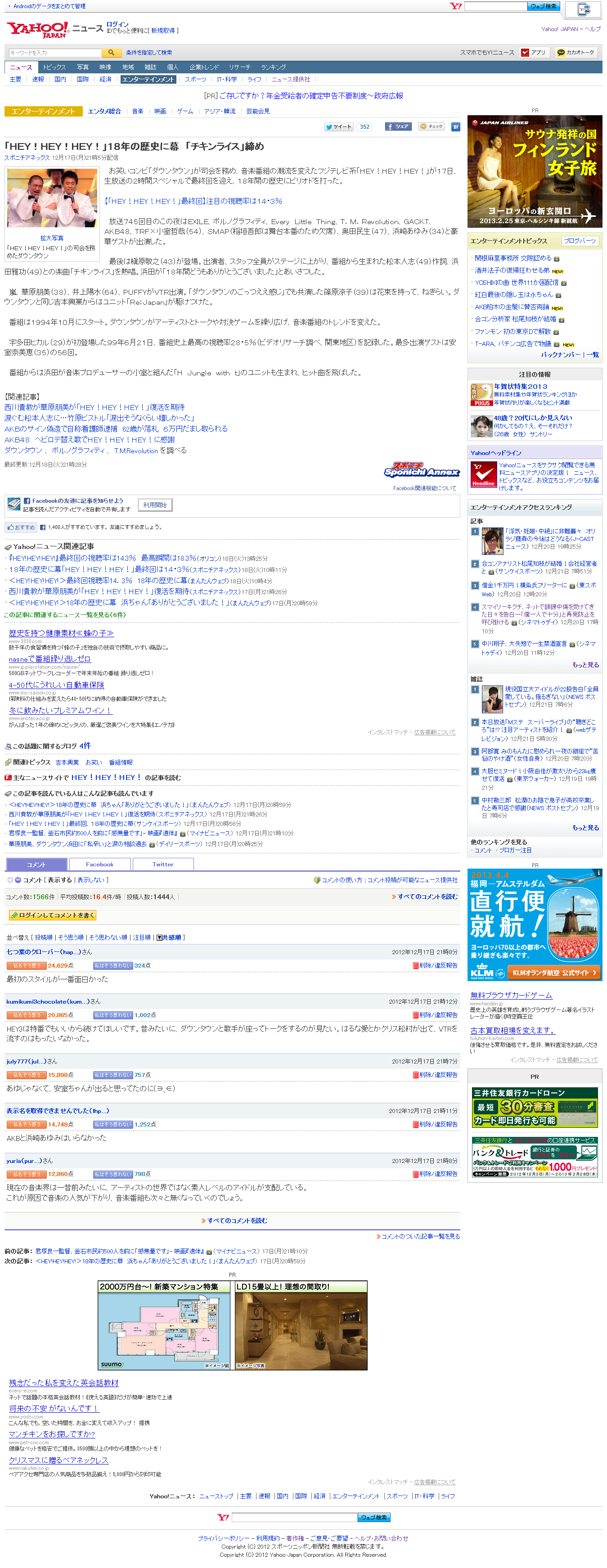Viewport: 607px width, 1568px height.
Task: Select the スポーツ category
Action: coord(195,79)
